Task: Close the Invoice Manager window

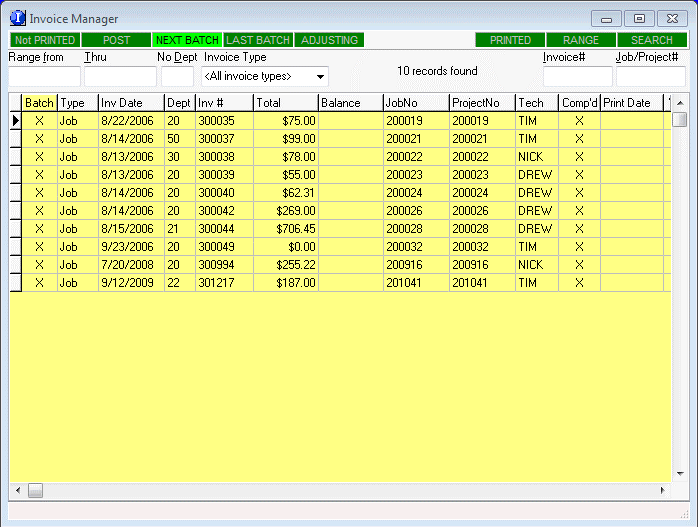Action: (672, 19)
